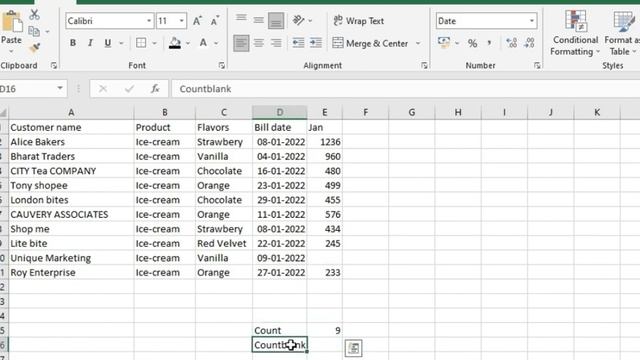
Task: Open font color dropdown arrow
Action: (x=216, y=43)
